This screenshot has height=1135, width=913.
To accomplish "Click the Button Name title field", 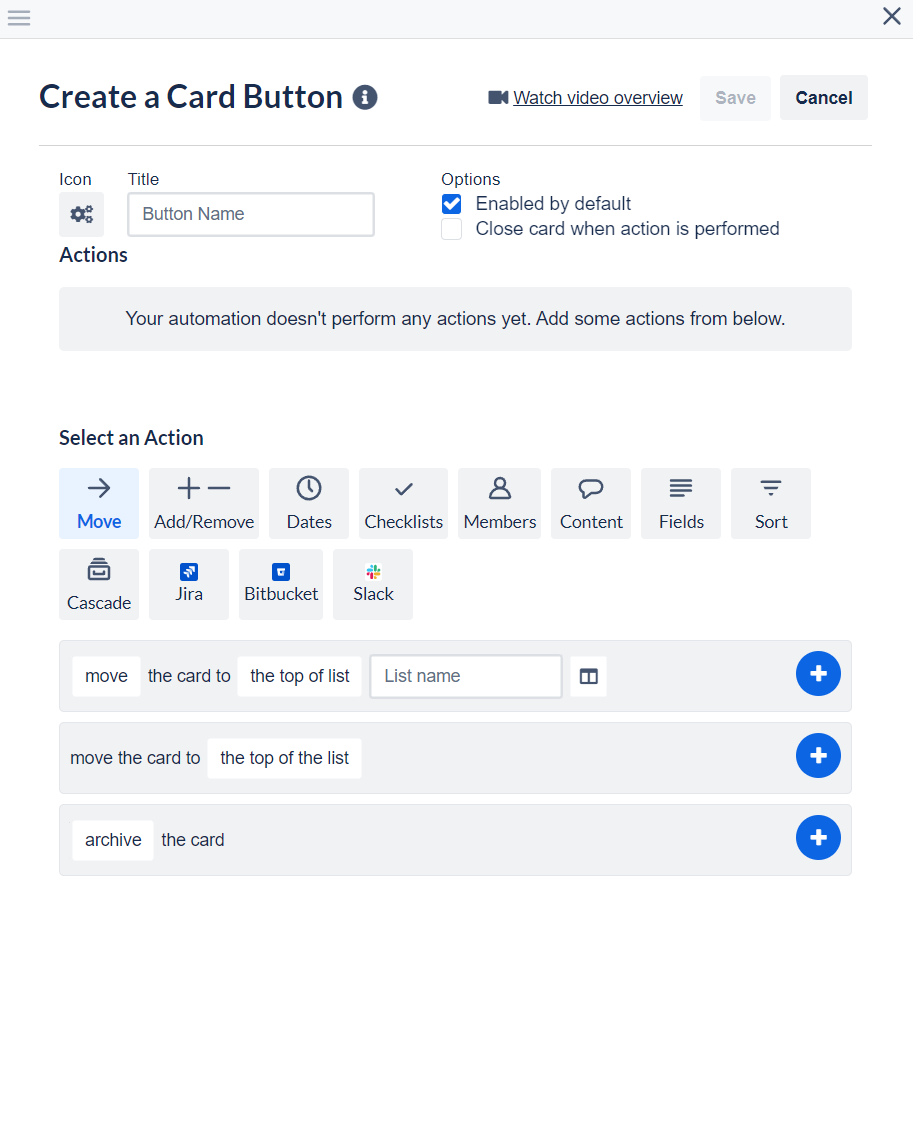I will tap(251, 214).
